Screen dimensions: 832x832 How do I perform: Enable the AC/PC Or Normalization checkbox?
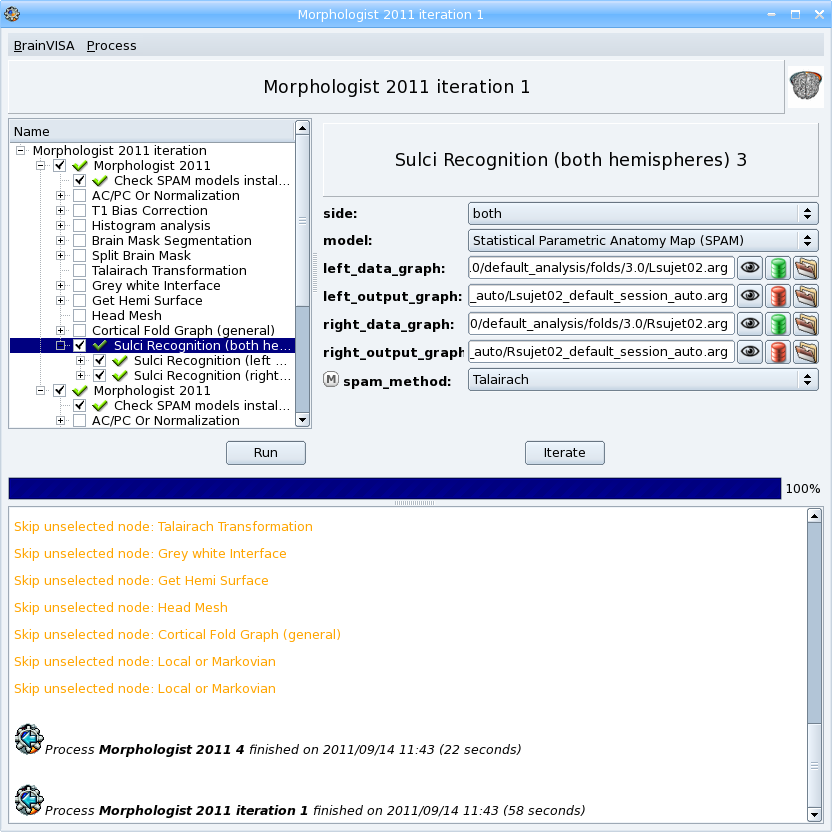tap(79, 196)
